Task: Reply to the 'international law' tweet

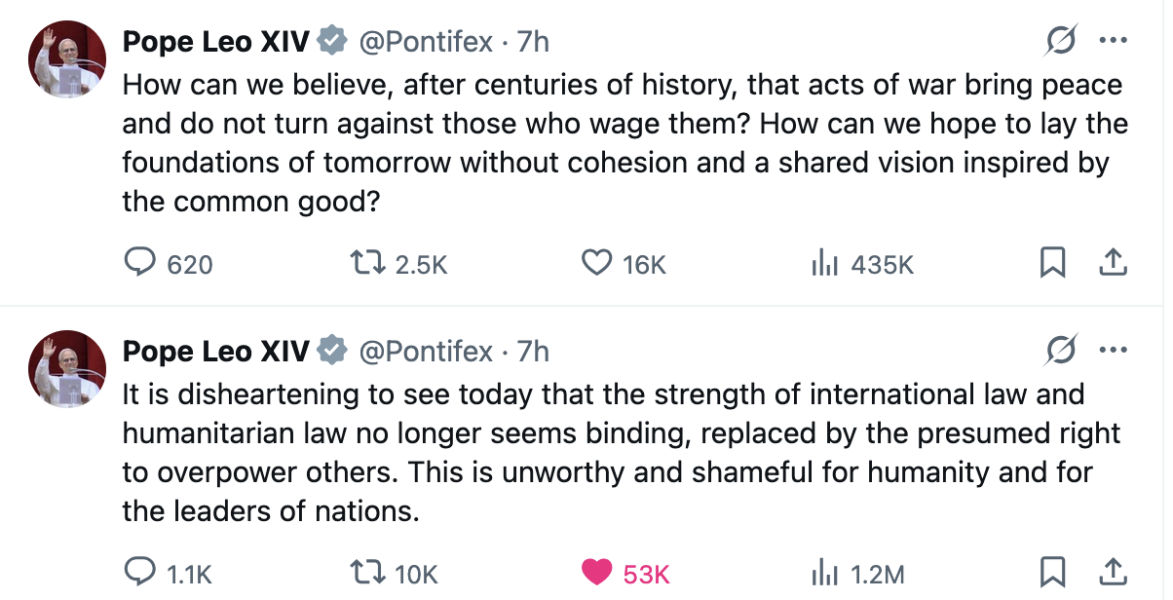Action: click(x=141, y=573)
